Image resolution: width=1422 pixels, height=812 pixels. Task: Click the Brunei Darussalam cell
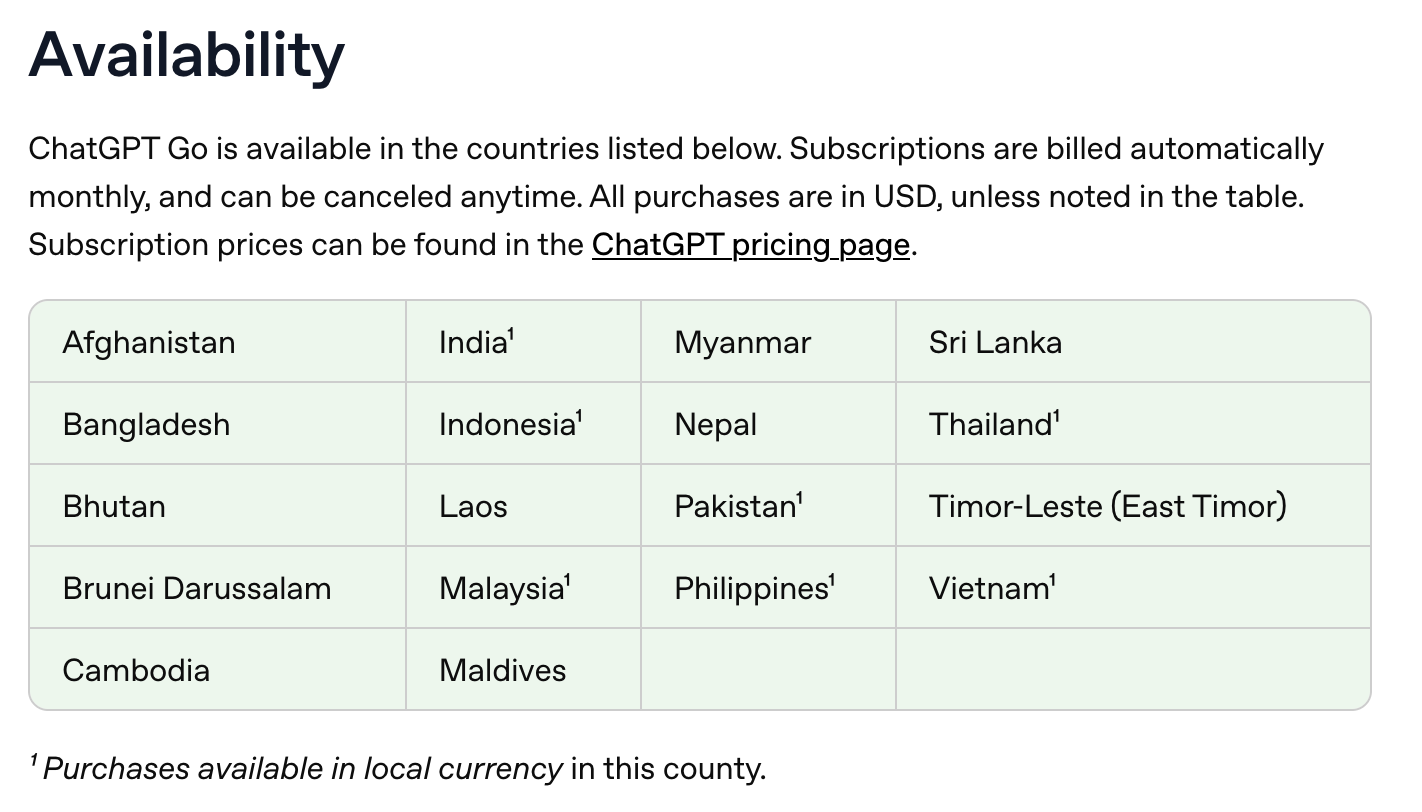(197, 589)
